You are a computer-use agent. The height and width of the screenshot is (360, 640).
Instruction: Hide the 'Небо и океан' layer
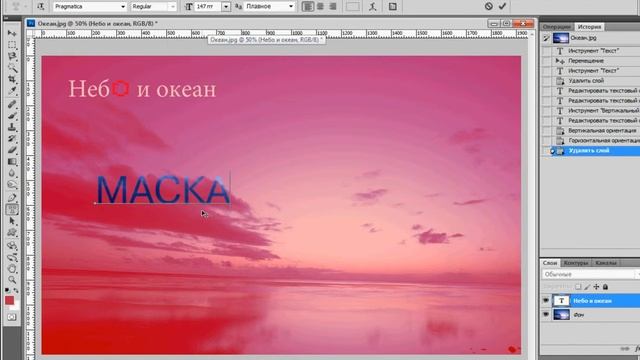pyautogui.click(x=546, y=301)
